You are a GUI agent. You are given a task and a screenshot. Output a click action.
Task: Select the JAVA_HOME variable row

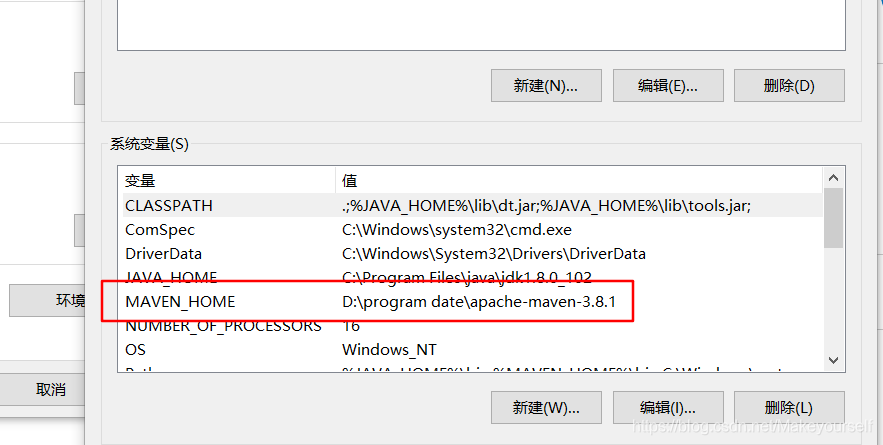coord(472,278)
